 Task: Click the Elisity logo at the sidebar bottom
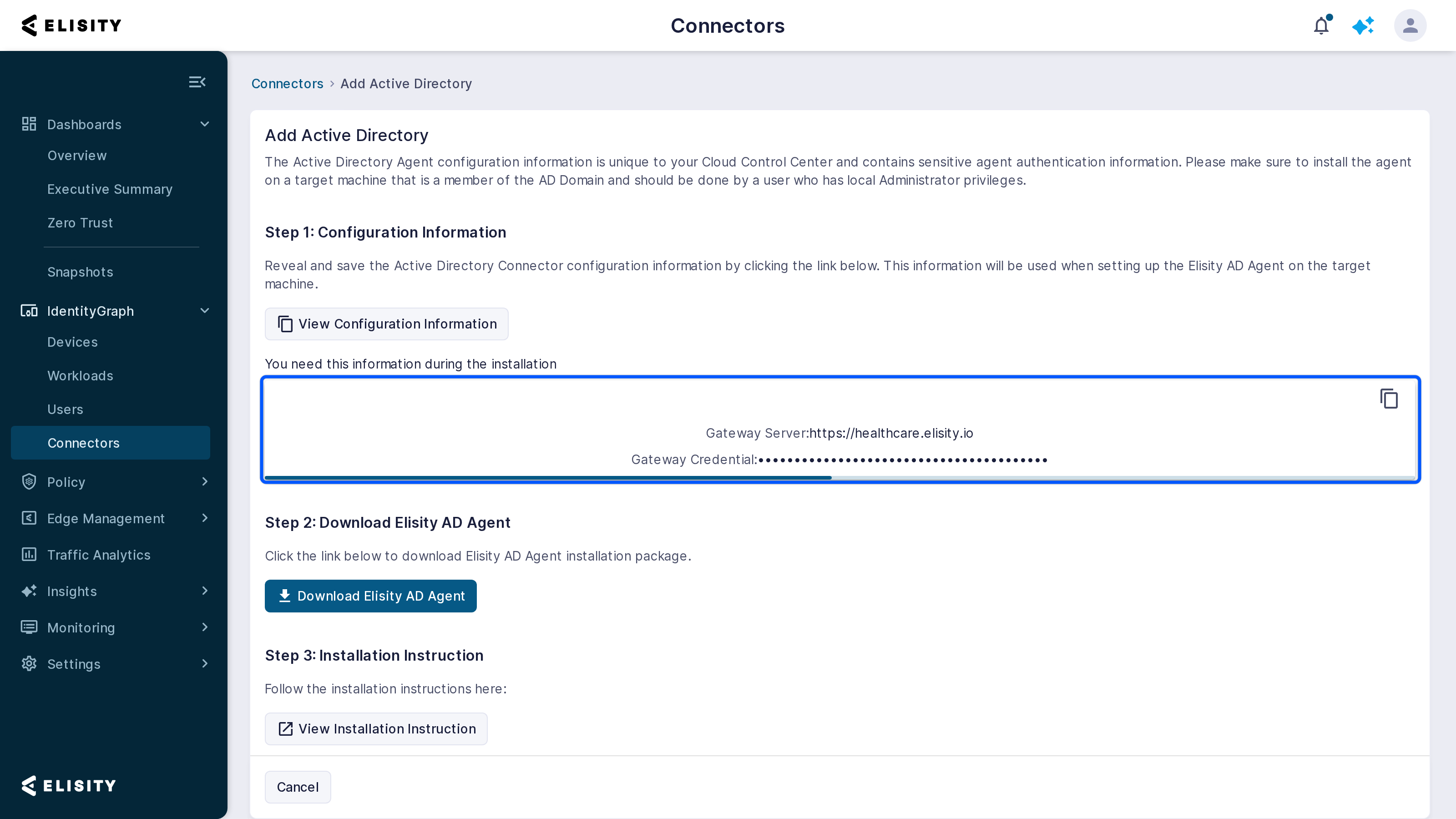(68, 786)
